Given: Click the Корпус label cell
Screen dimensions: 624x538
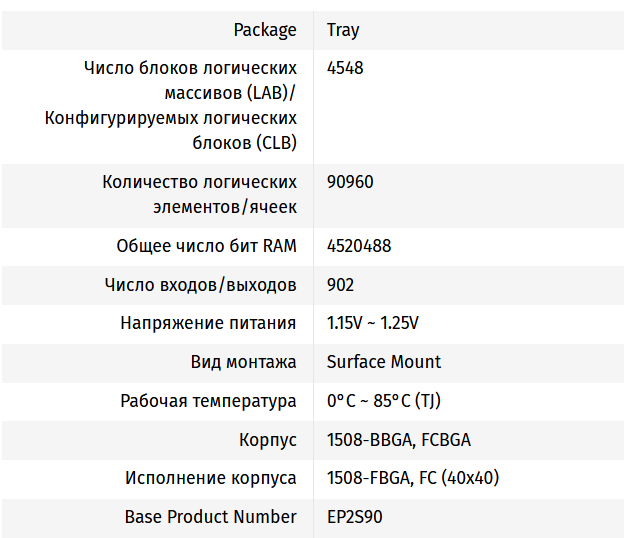Looking at the screenshot, I should [268, 440].
